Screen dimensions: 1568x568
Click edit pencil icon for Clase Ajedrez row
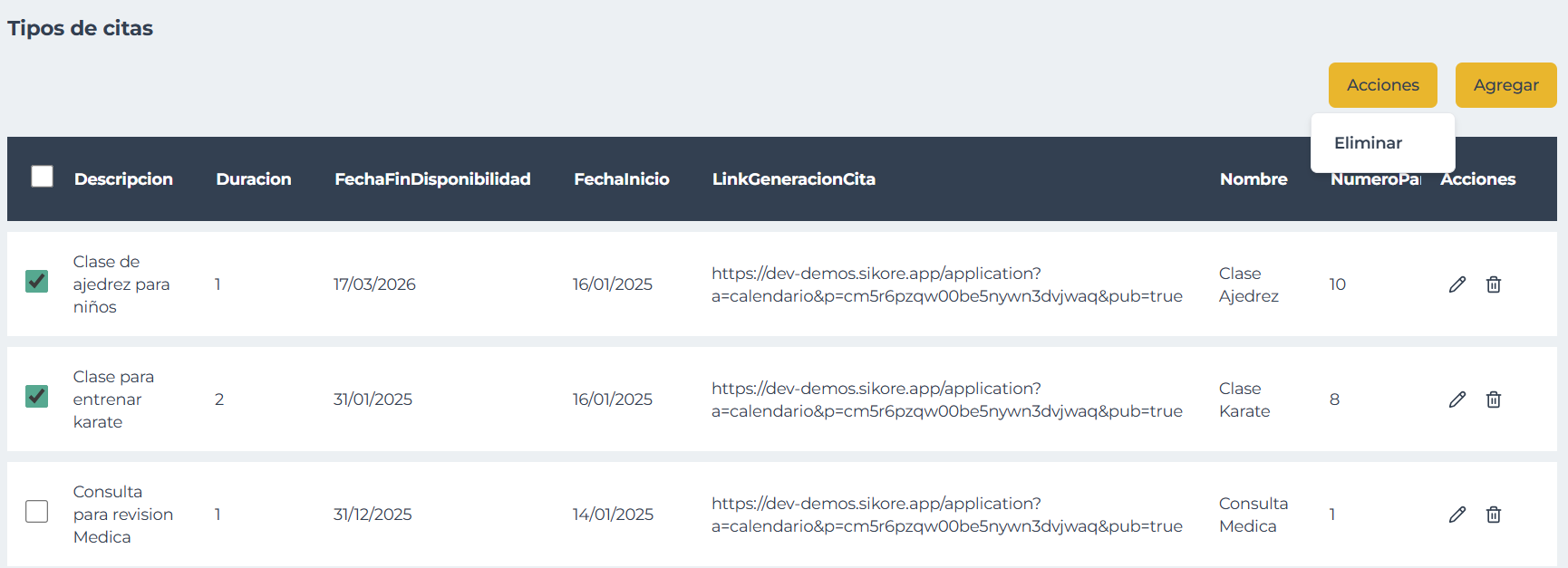pos(1457,284)
